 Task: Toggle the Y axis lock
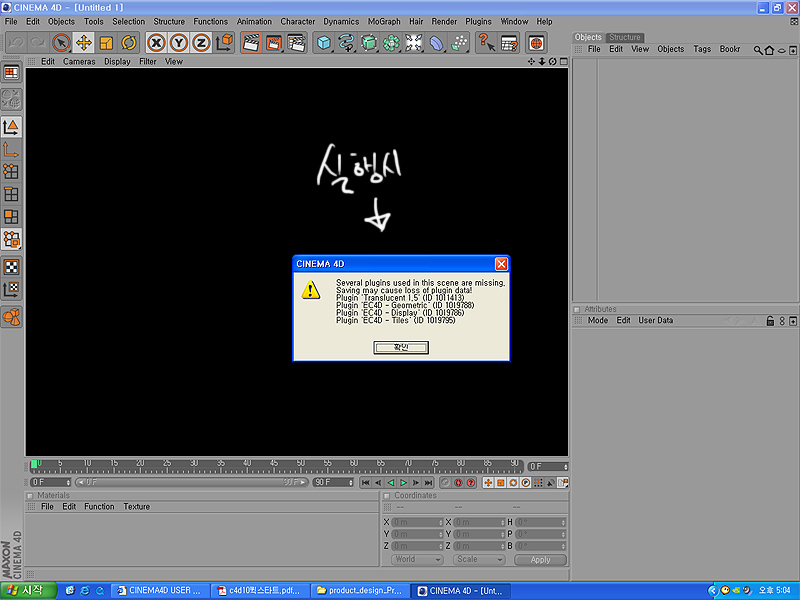coord(179,43)
